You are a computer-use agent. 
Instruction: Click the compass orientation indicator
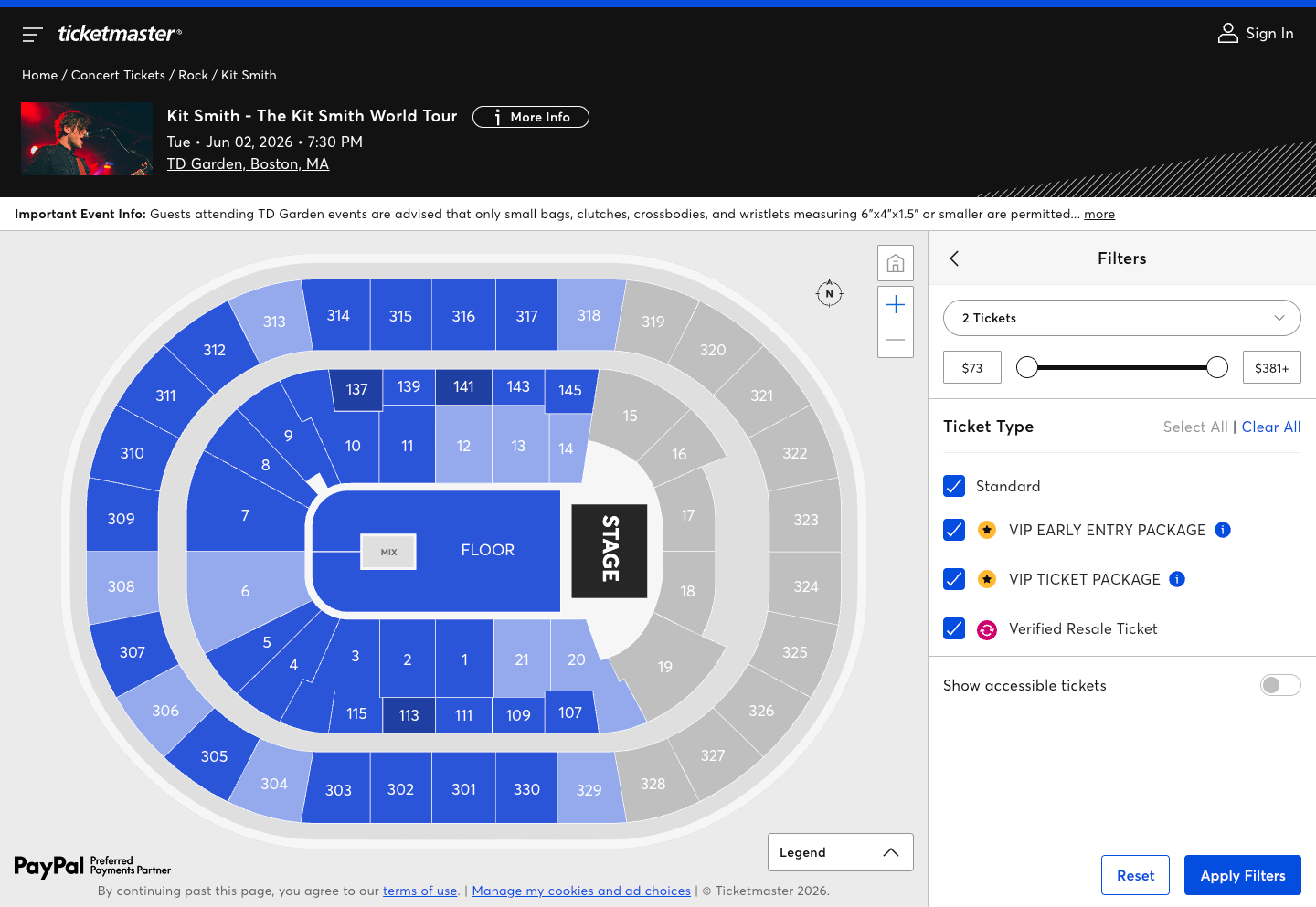click(829, 293)
